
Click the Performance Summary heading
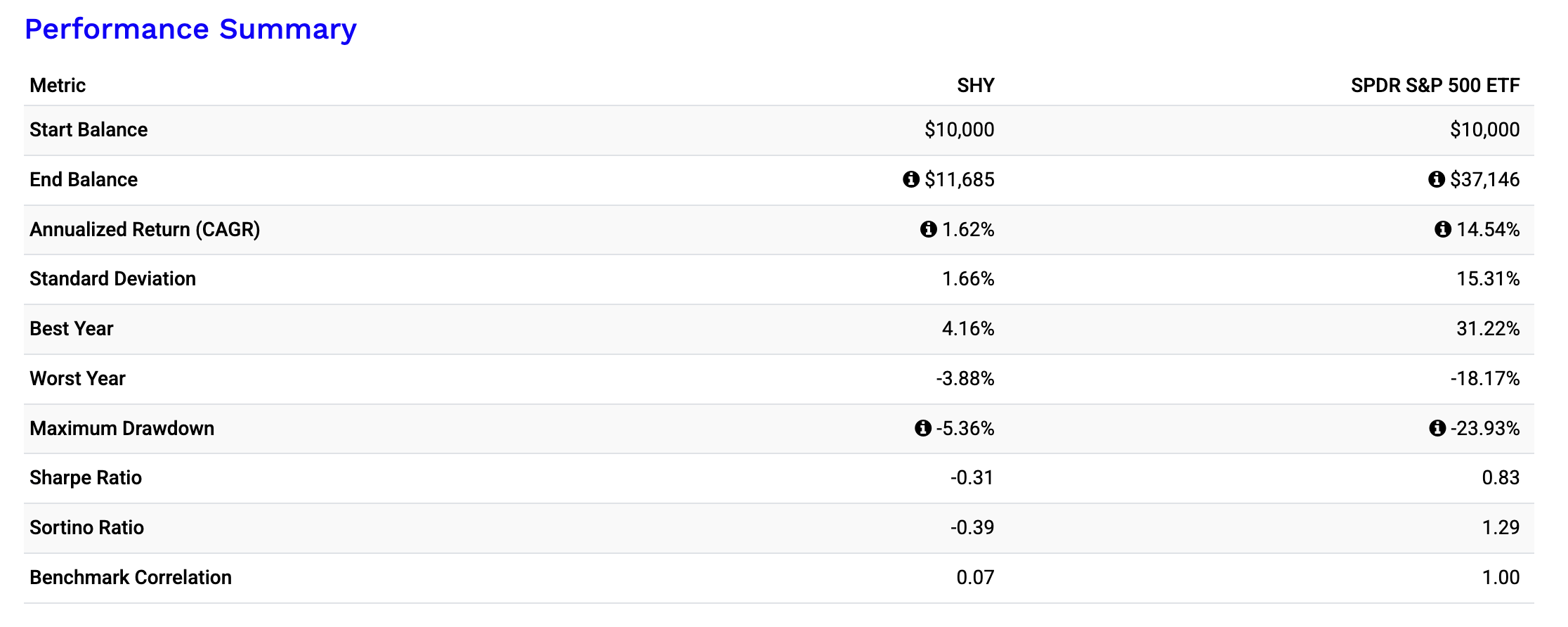click(190, 30)
